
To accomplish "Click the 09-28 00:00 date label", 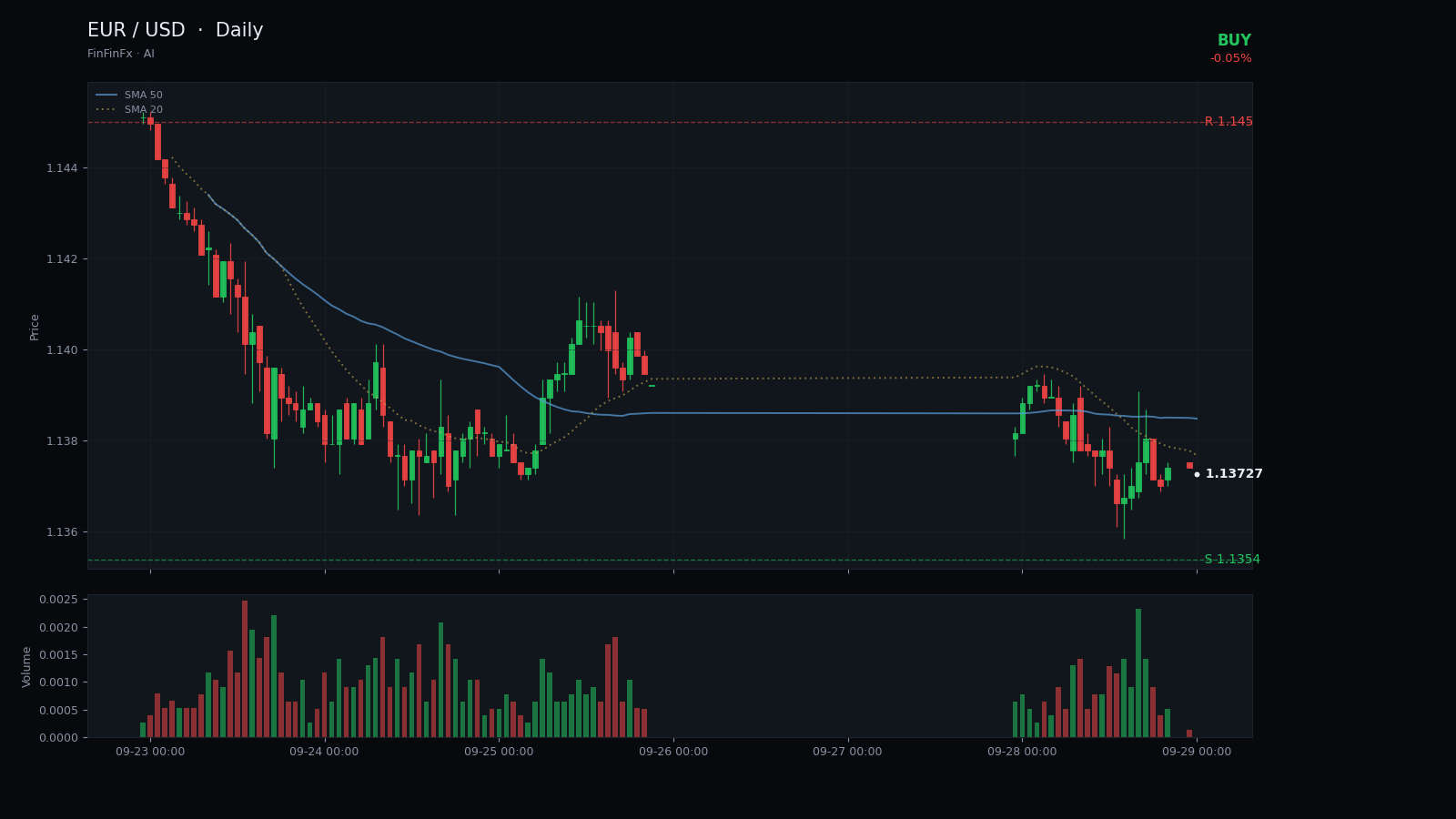I will click(1022, 752).
